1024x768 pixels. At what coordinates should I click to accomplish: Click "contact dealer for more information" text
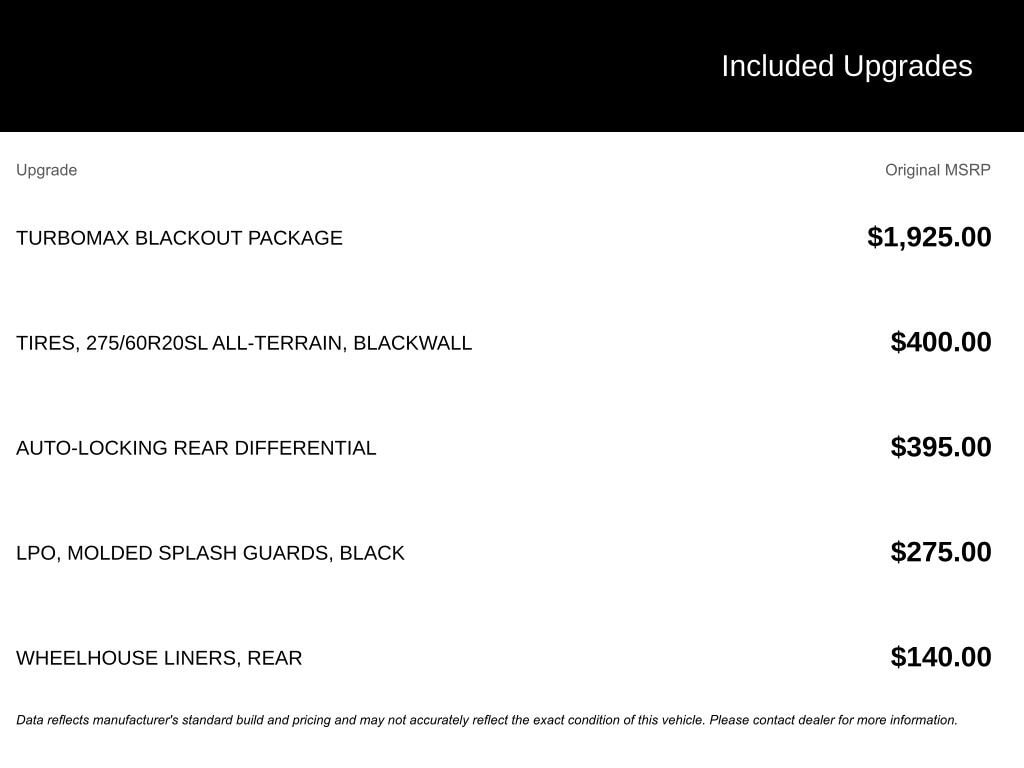[854, 720]
